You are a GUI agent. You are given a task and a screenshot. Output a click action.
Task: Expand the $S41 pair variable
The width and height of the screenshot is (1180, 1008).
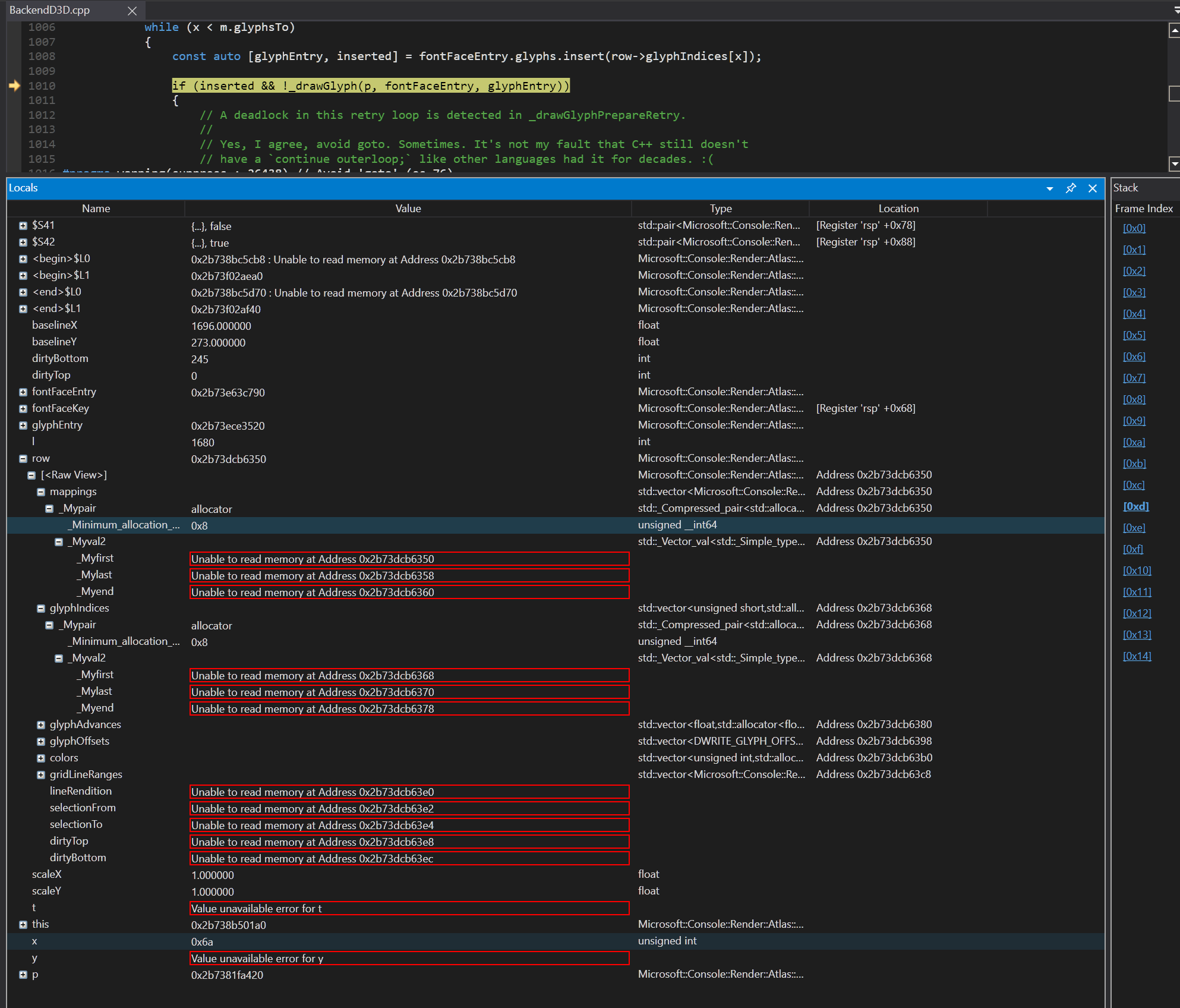coord(23,225)
